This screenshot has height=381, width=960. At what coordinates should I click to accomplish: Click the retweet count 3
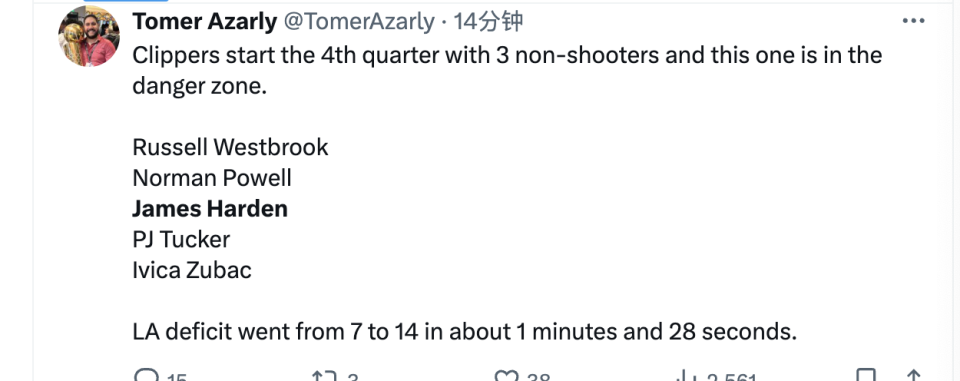352,377
